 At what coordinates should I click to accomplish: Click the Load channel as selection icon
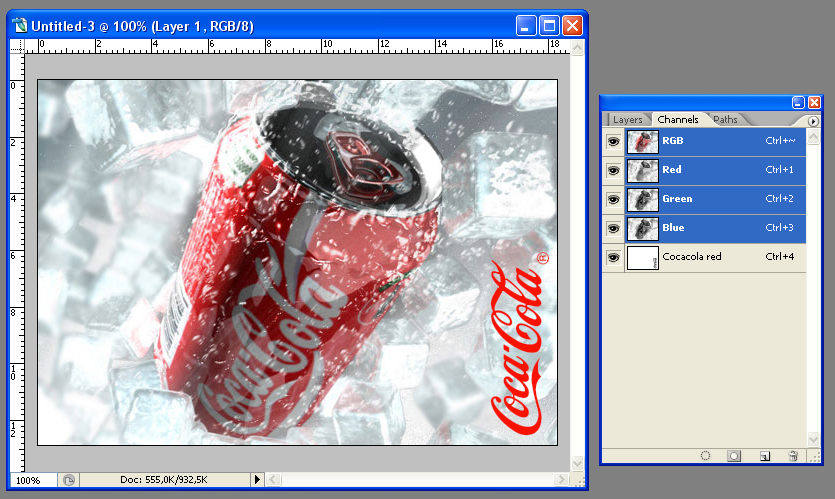coord(705,456)
